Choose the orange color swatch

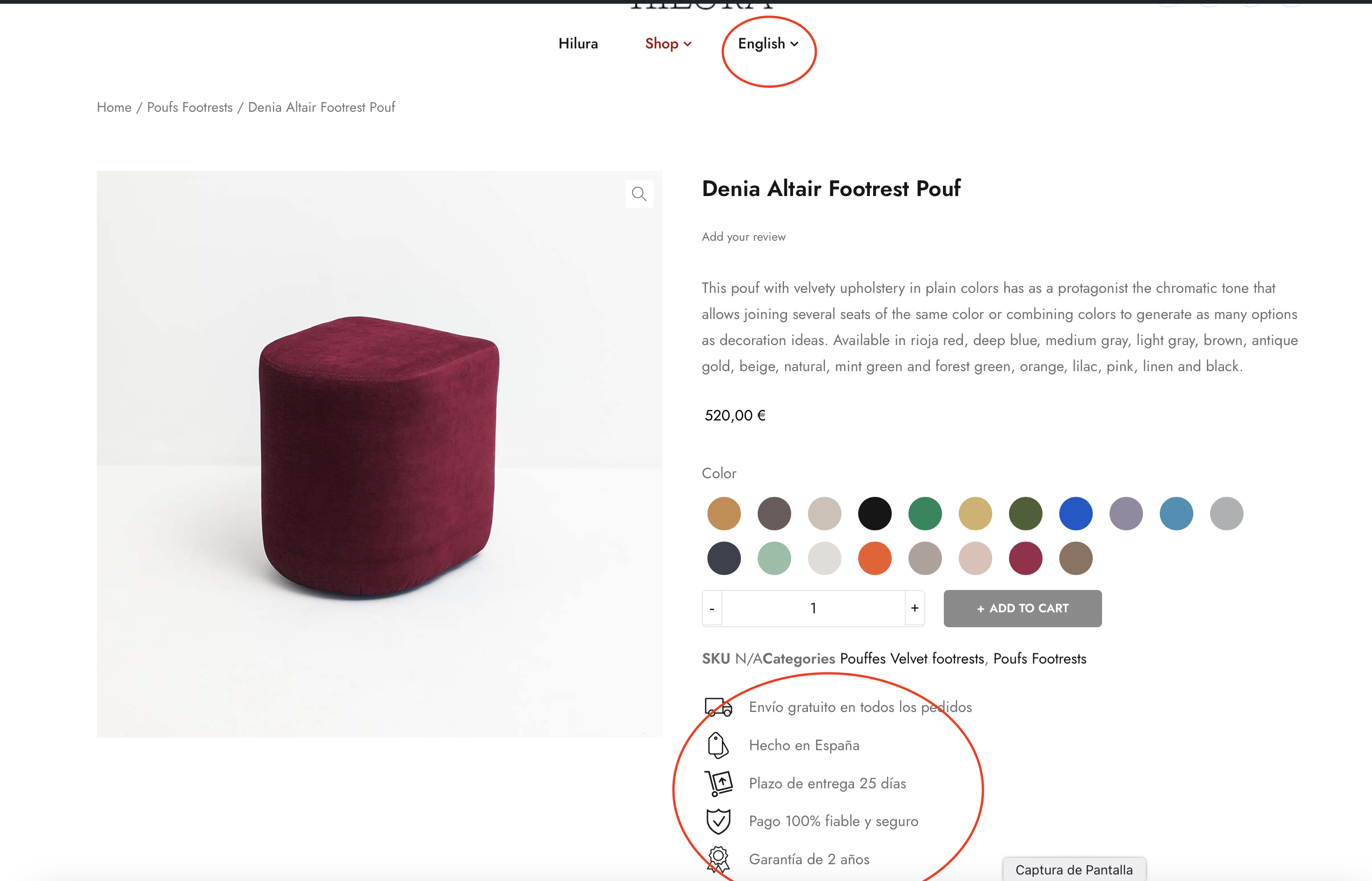(x=874, y=558)
